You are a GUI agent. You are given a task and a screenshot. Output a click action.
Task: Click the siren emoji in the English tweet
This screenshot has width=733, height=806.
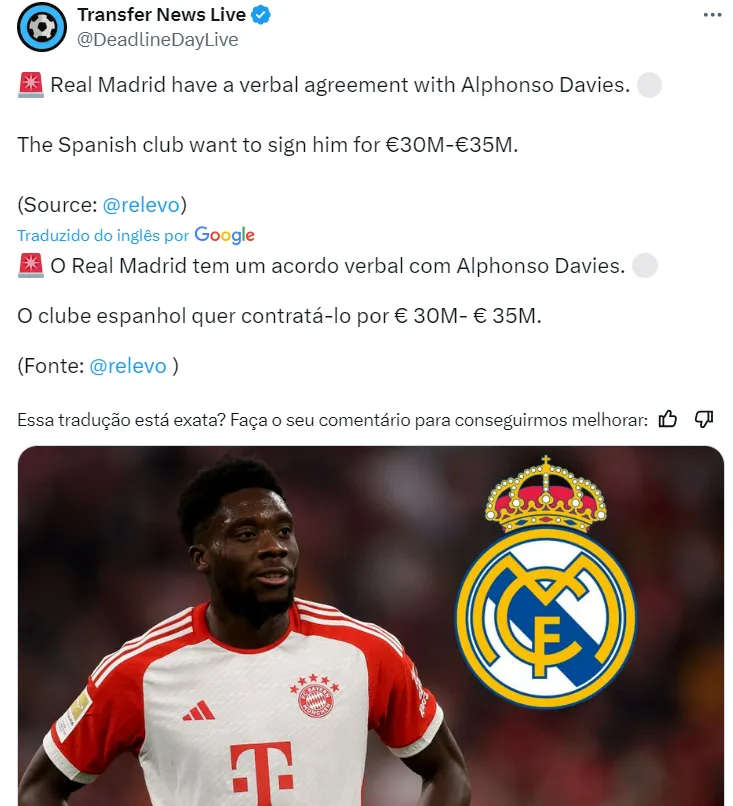tap(31, 85)
